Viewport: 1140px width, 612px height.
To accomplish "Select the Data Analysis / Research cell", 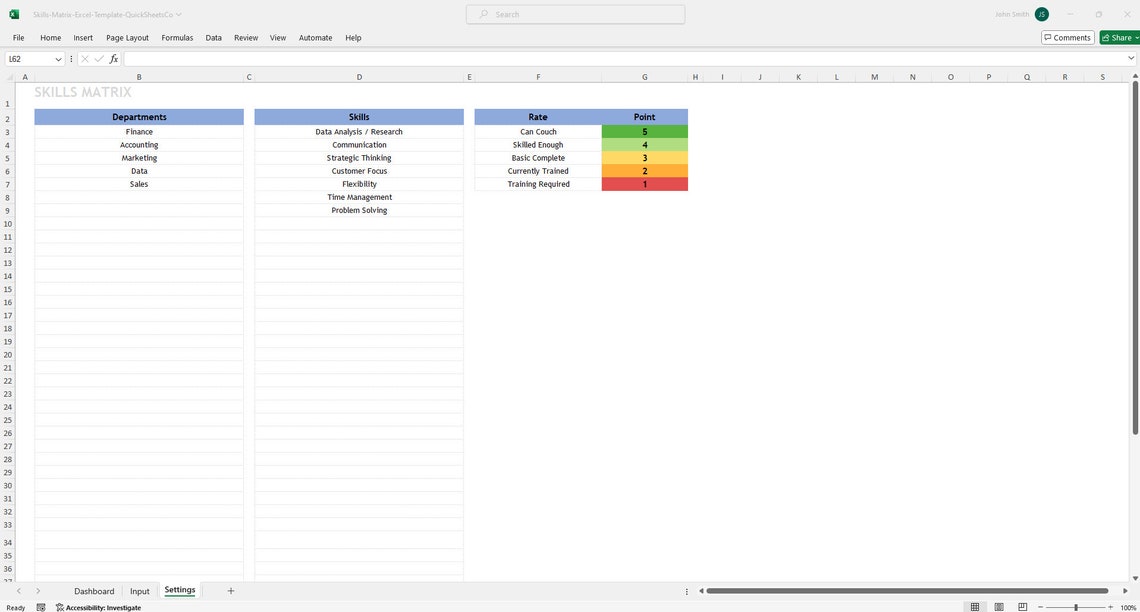I will pyautogui.click(x=358, y=132).
